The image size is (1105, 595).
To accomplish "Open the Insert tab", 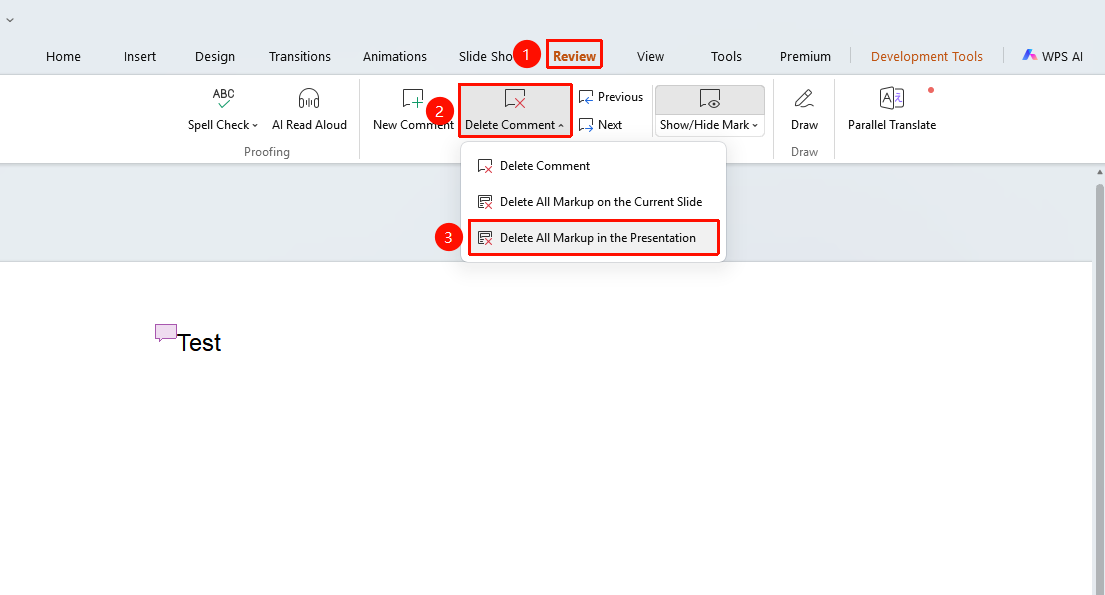I will [x=140, y=56].
